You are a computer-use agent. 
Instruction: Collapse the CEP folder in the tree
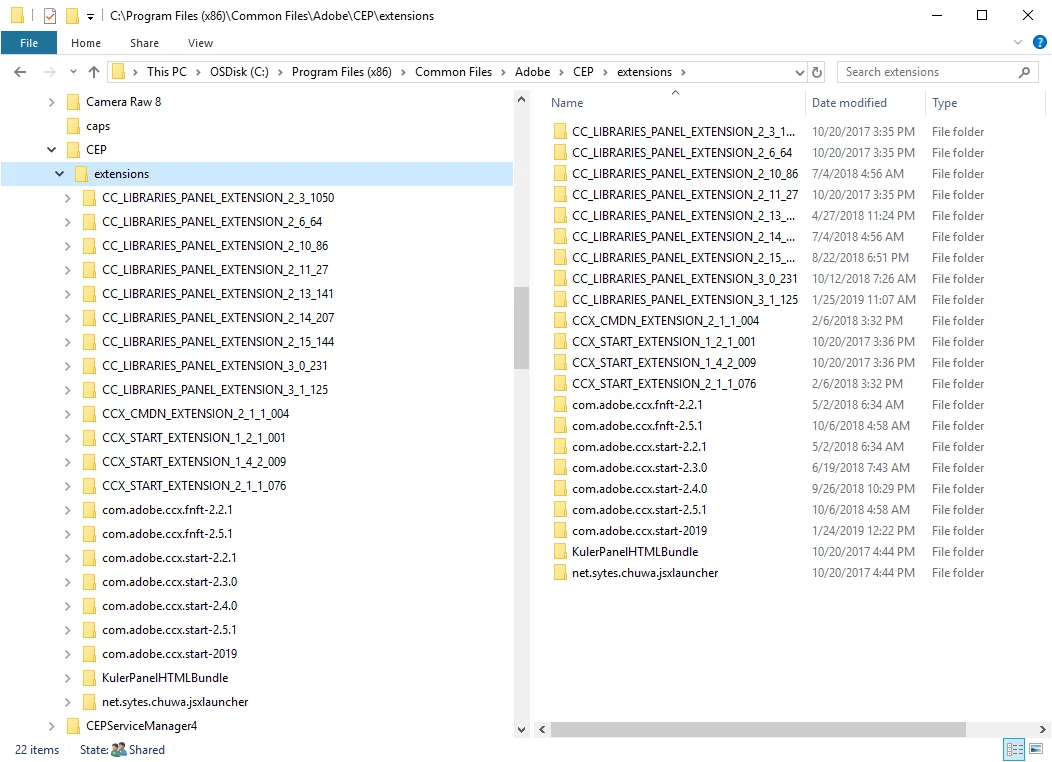coord(52,150)
